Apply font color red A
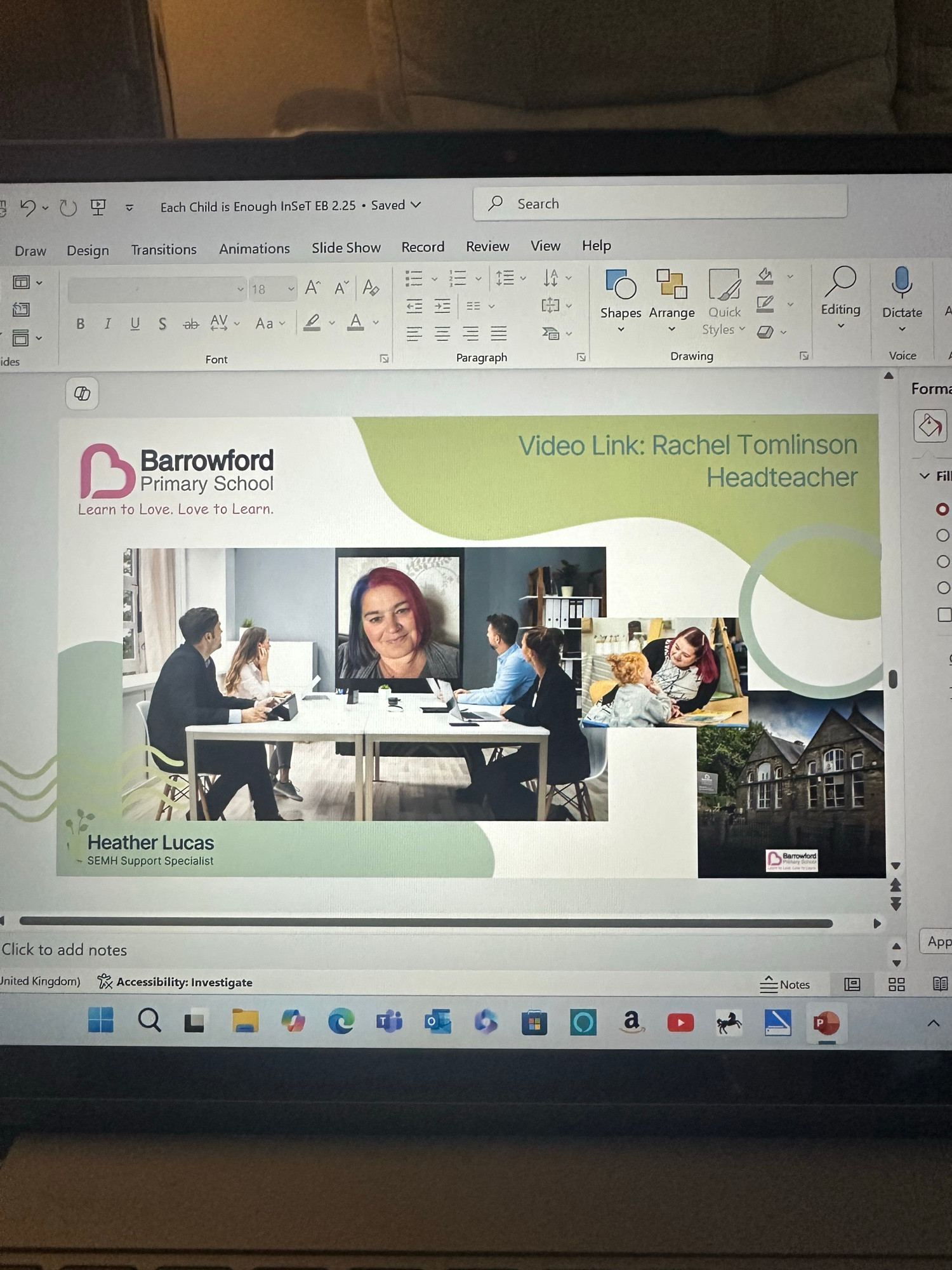 click(355, 322)
